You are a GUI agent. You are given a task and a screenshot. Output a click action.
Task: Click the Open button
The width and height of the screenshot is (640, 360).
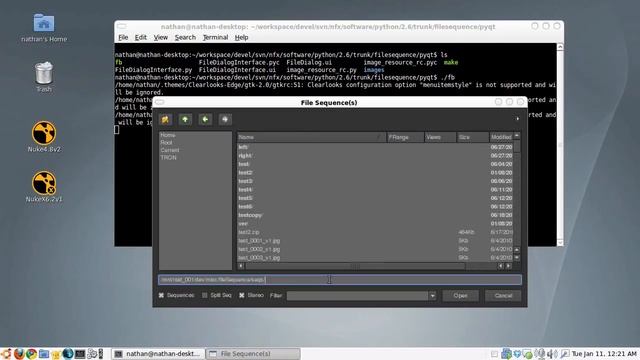[x=460, y=296]
